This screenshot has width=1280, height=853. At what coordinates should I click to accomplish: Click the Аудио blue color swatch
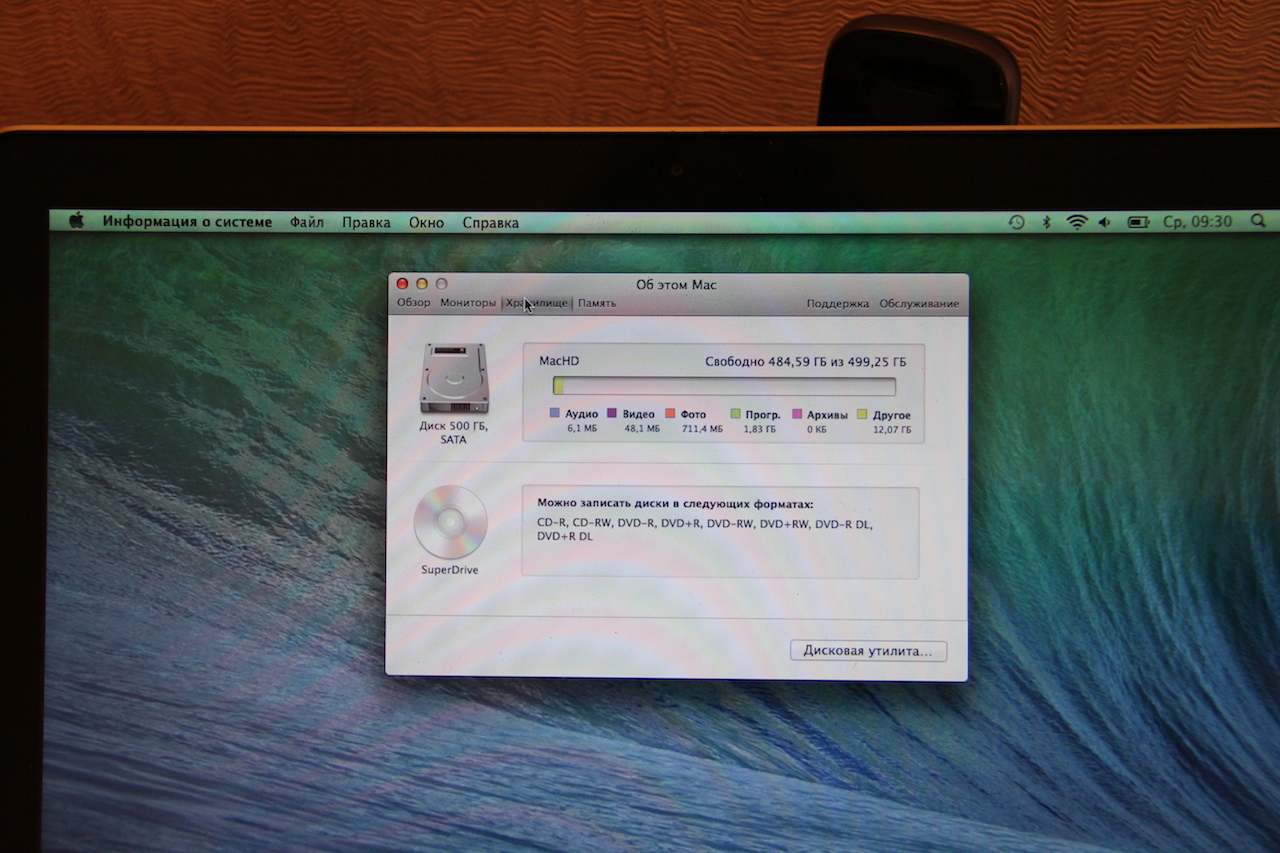click(x=555, y=414)
